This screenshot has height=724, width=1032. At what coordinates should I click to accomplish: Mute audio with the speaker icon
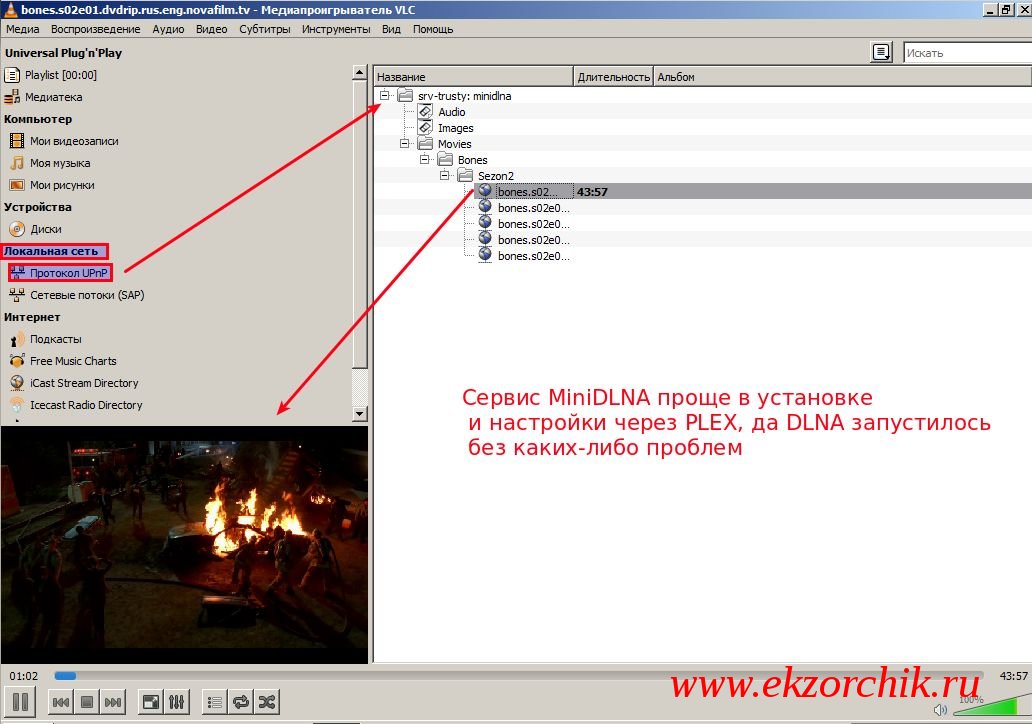940,710
